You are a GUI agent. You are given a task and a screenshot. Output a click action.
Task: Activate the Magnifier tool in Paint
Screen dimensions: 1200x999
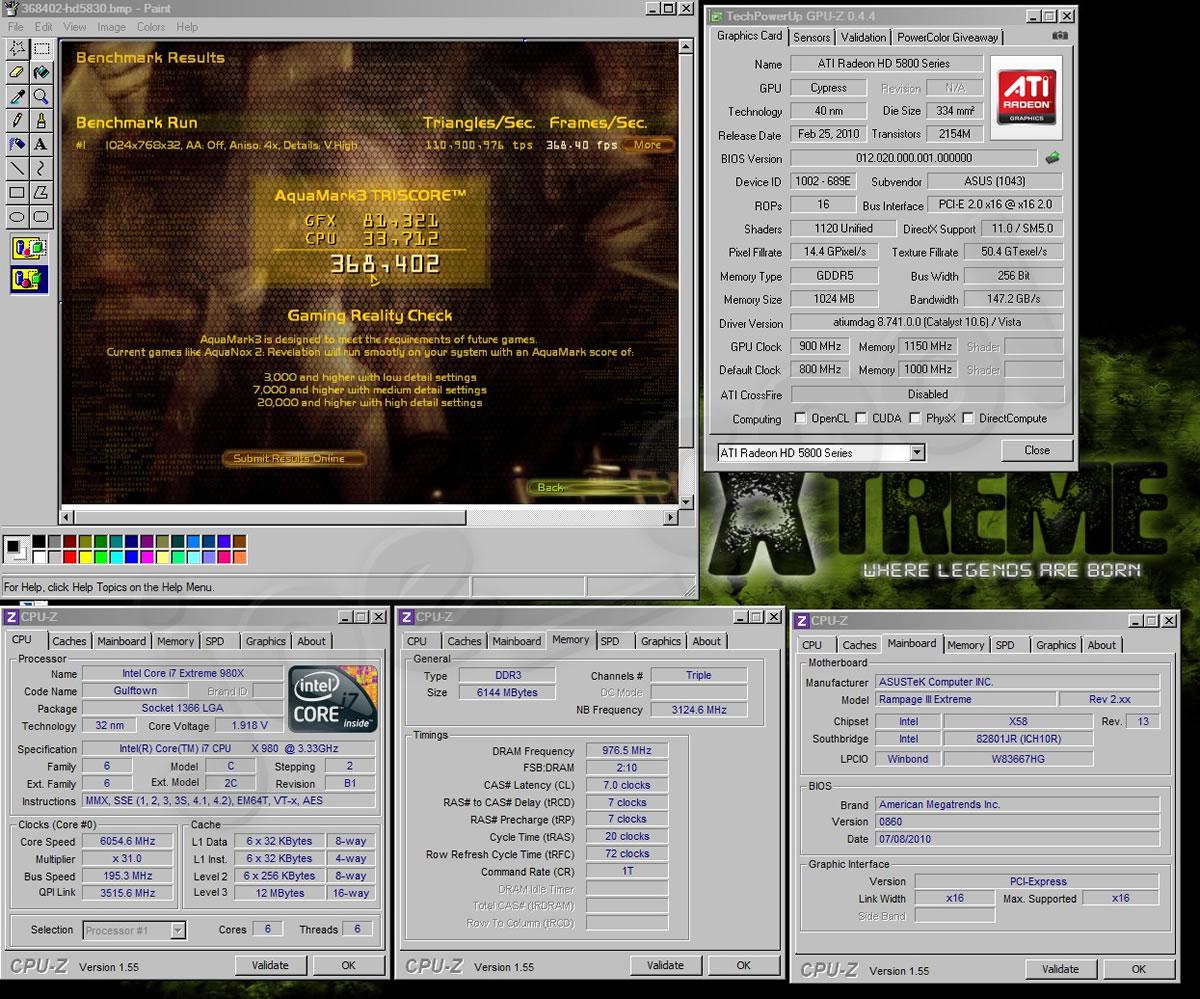[x=41, y=96]
